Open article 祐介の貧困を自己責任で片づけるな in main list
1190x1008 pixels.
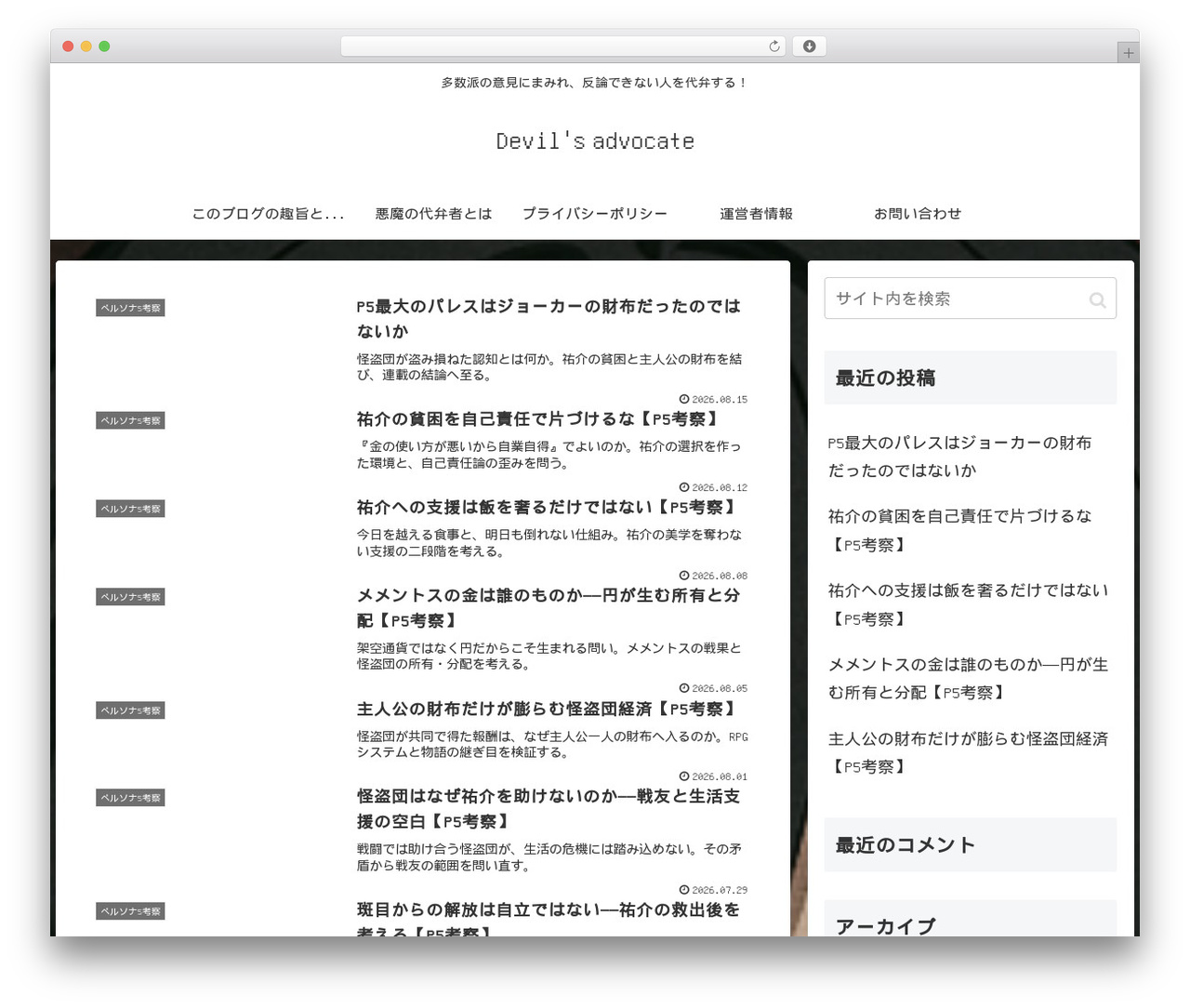pos(538,419)
